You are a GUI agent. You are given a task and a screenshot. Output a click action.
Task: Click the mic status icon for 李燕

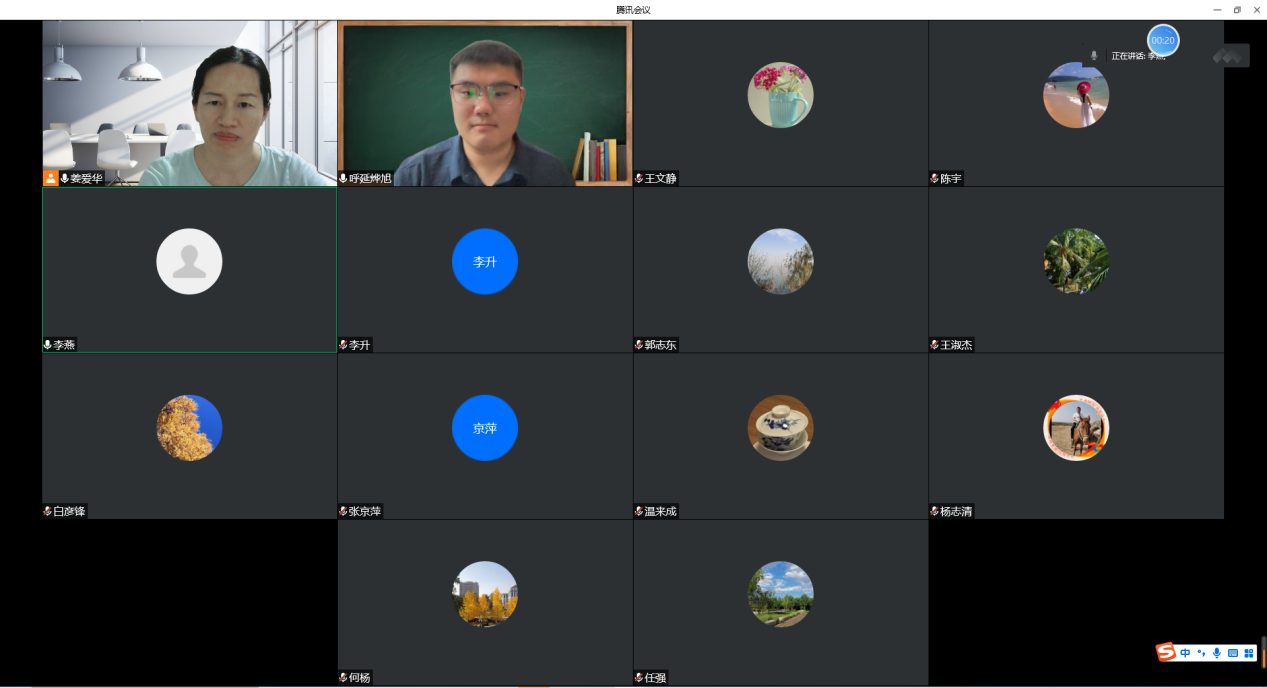click(x=48, y=345)
